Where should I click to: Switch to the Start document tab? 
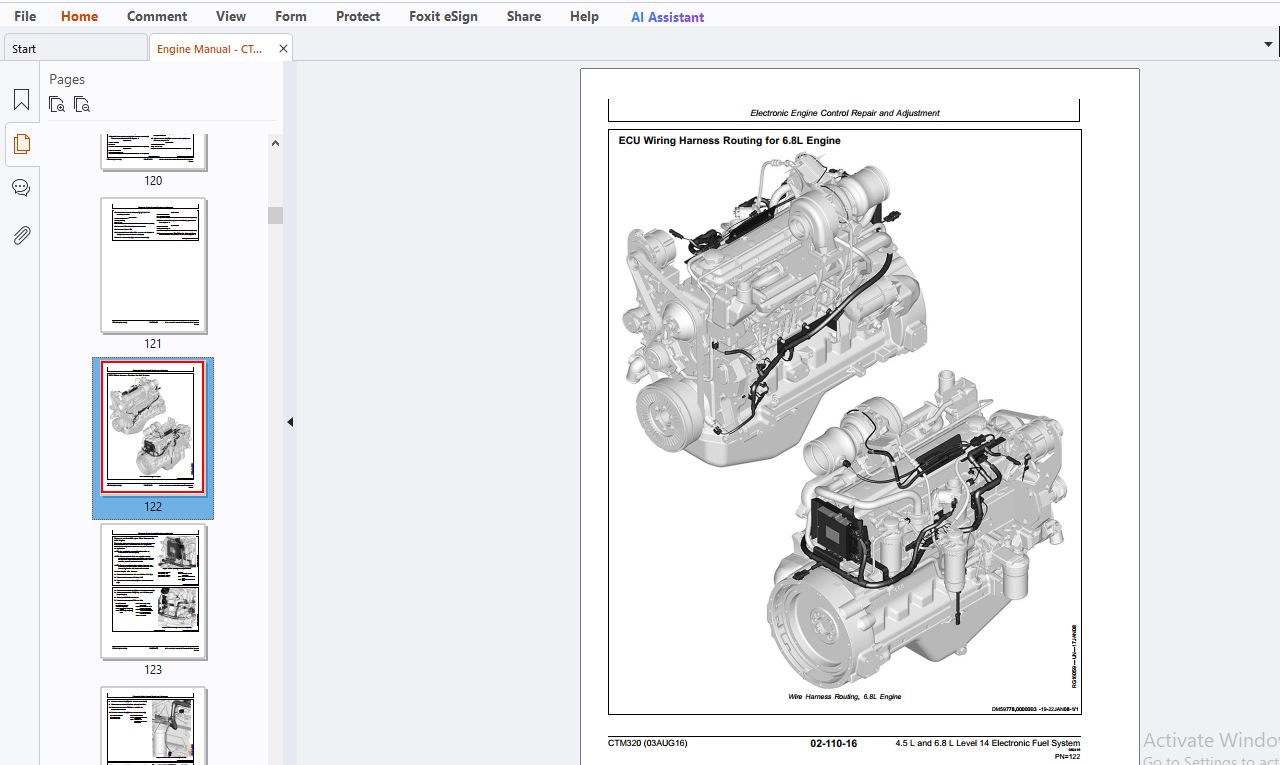(x=75, y=48)
